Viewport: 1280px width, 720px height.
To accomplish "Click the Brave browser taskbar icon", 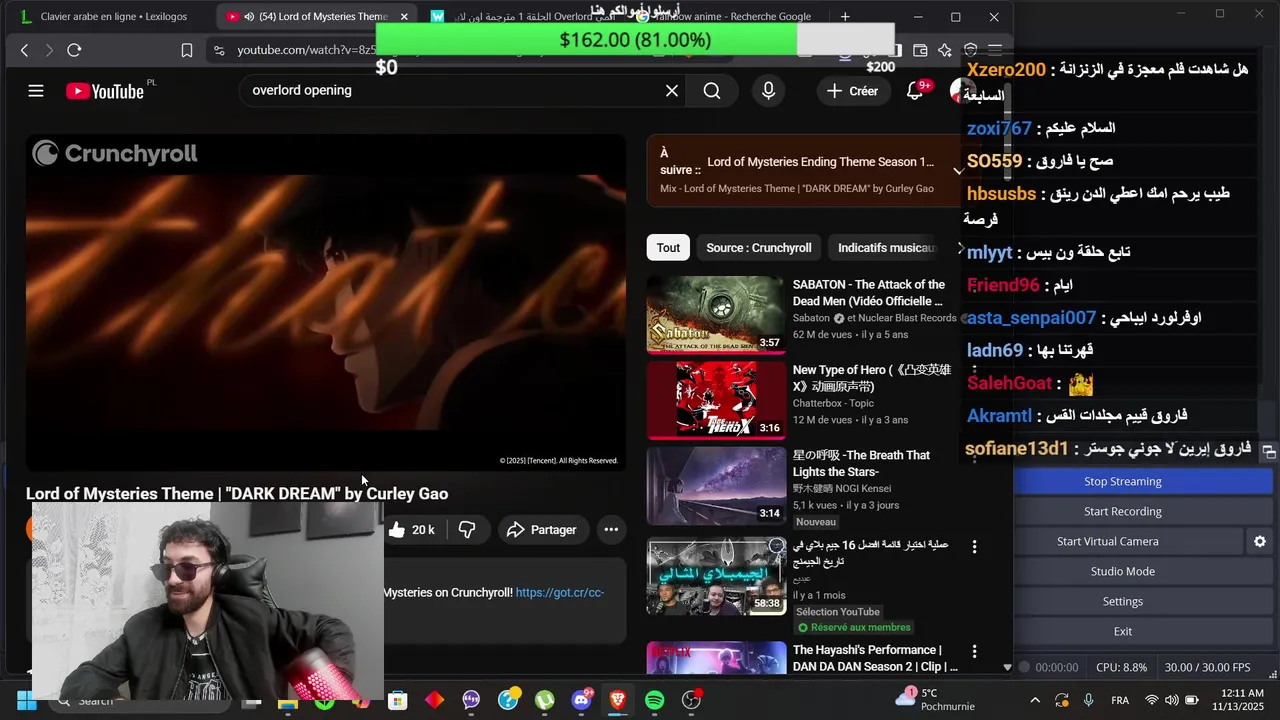I will [x=618, y=700].
